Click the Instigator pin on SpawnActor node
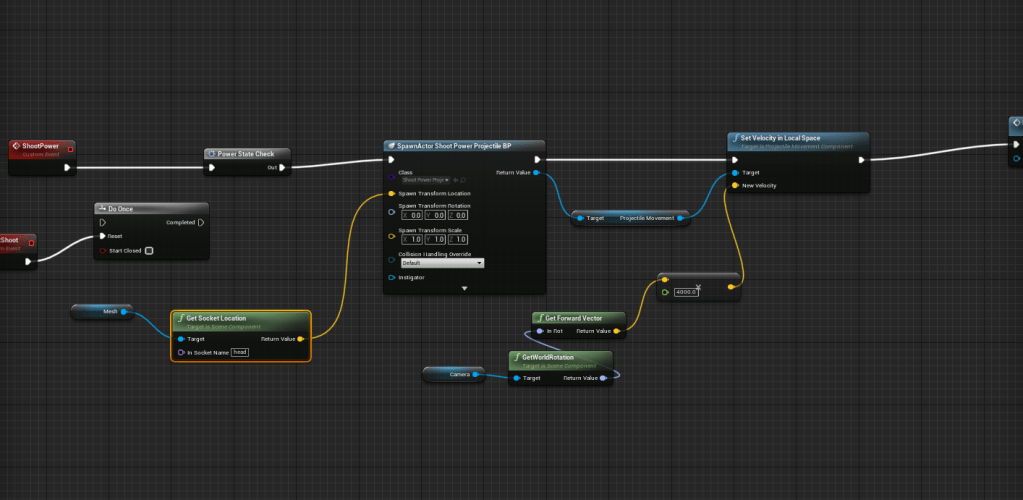The image size is (1023, 500). coord(391,277)
